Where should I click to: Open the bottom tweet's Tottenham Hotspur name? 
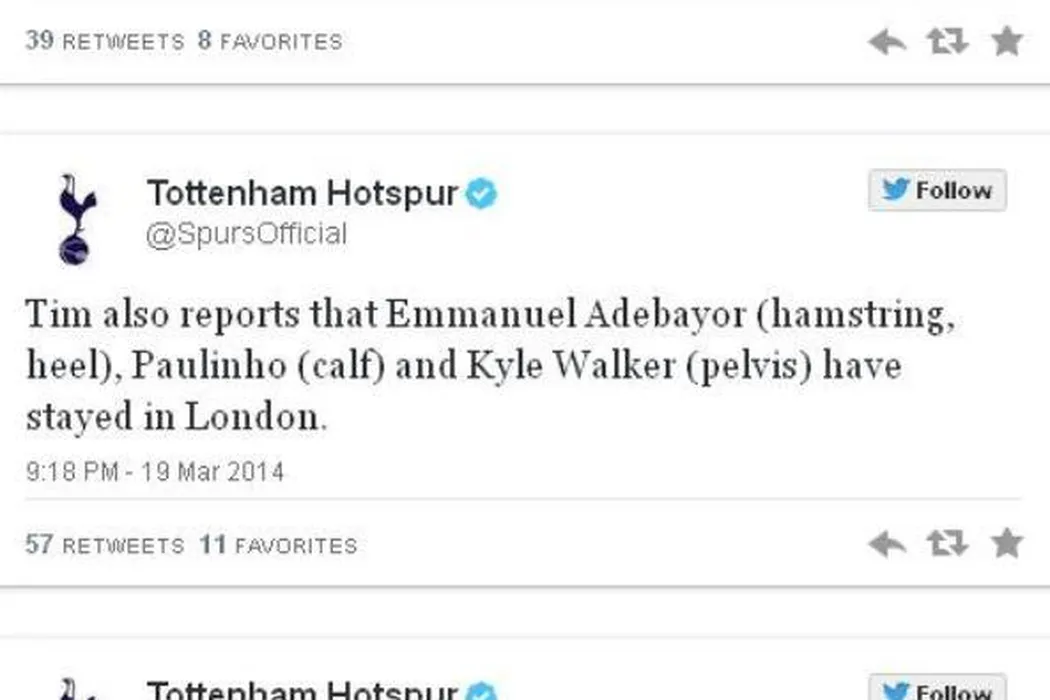303,690
